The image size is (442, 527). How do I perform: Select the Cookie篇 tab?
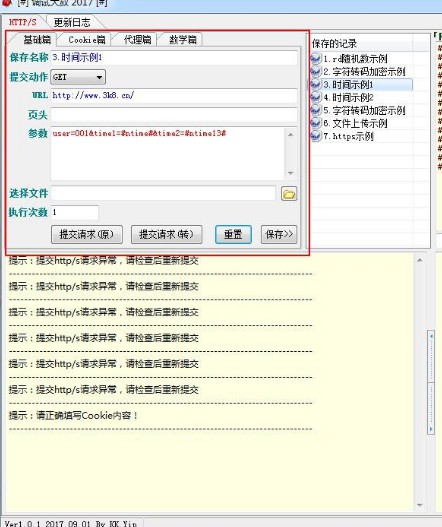pos(87,40)
